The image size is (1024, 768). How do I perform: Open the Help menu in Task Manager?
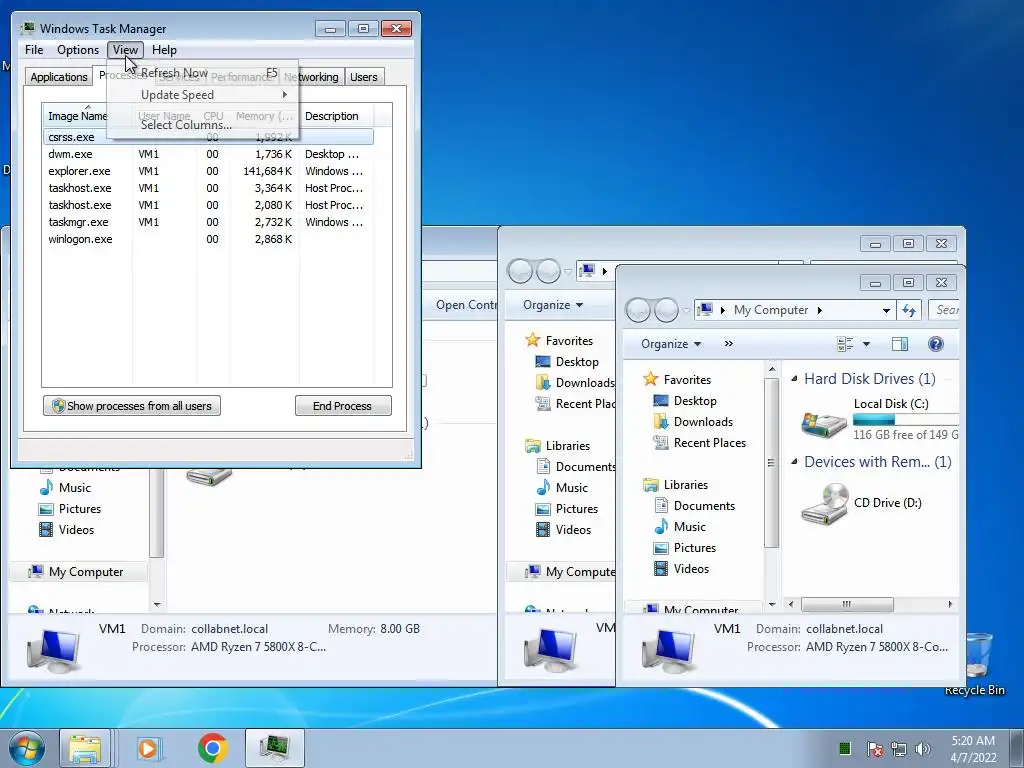pyautogui.click(x=164, y=50)
